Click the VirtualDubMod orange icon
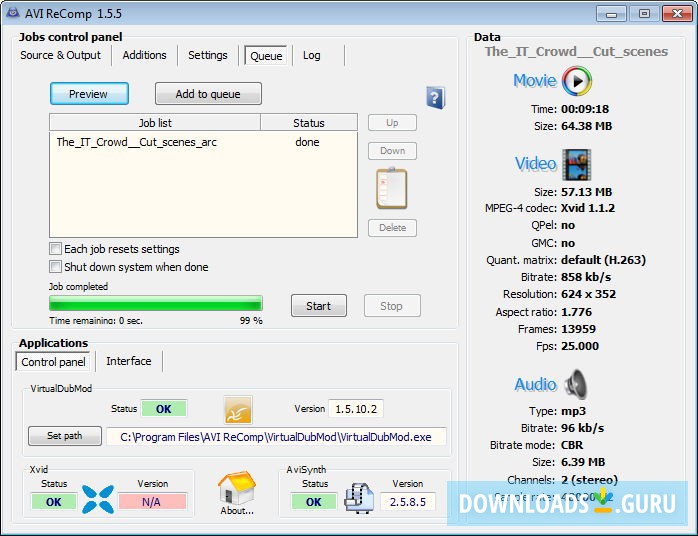 click(238, 410)
